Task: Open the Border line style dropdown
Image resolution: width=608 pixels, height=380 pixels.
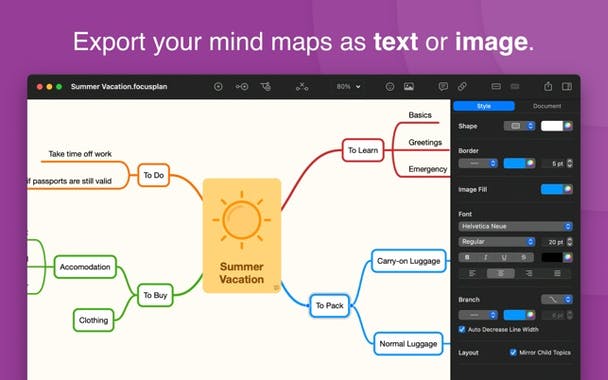Action: coord(478,163)
